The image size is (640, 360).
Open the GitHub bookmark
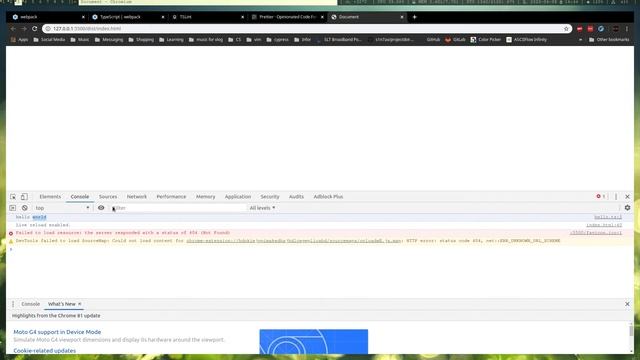tap(433, 40)
